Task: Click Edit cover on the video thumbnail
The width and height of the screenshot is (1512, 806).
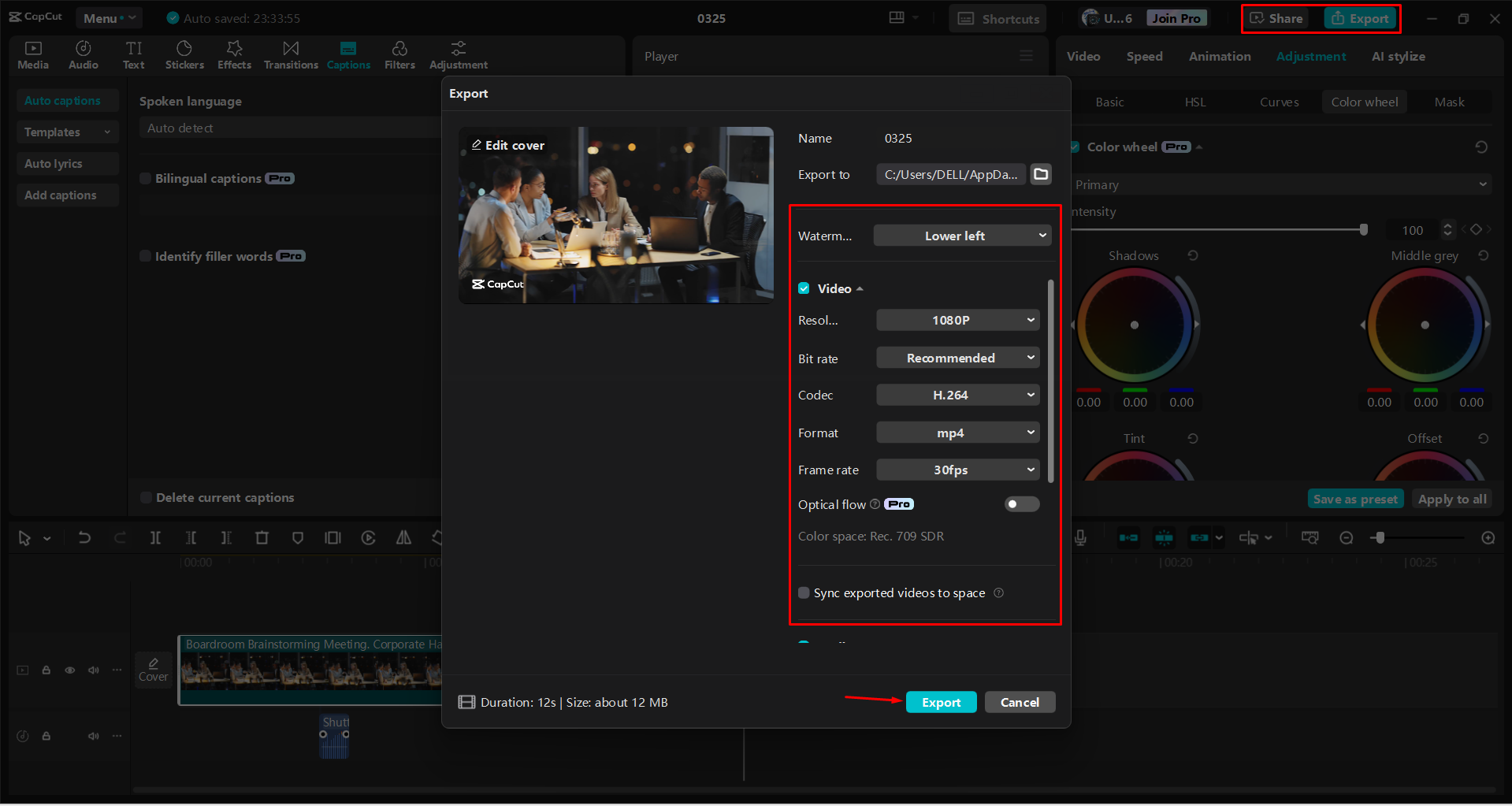Action: (x=508, y=145)
